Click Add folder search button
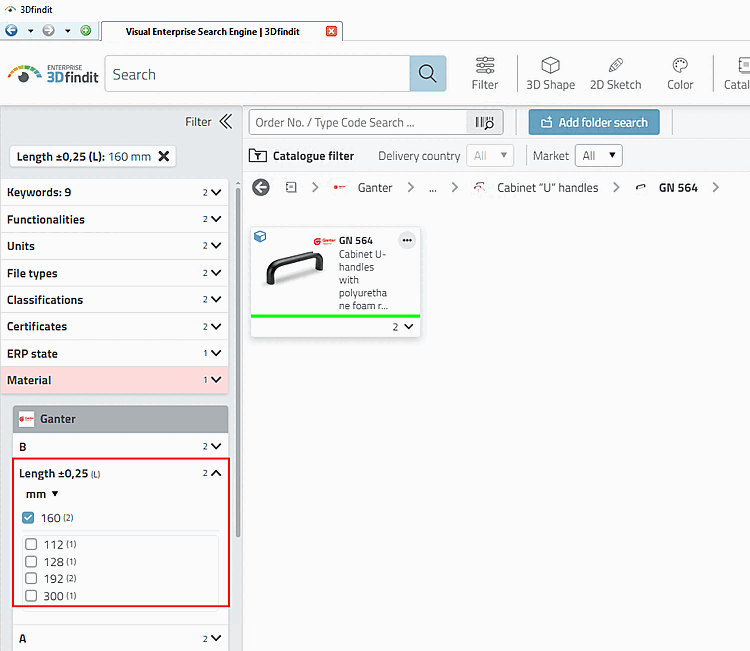This screenshot has width=750, height=651. (x=594, y=122)
